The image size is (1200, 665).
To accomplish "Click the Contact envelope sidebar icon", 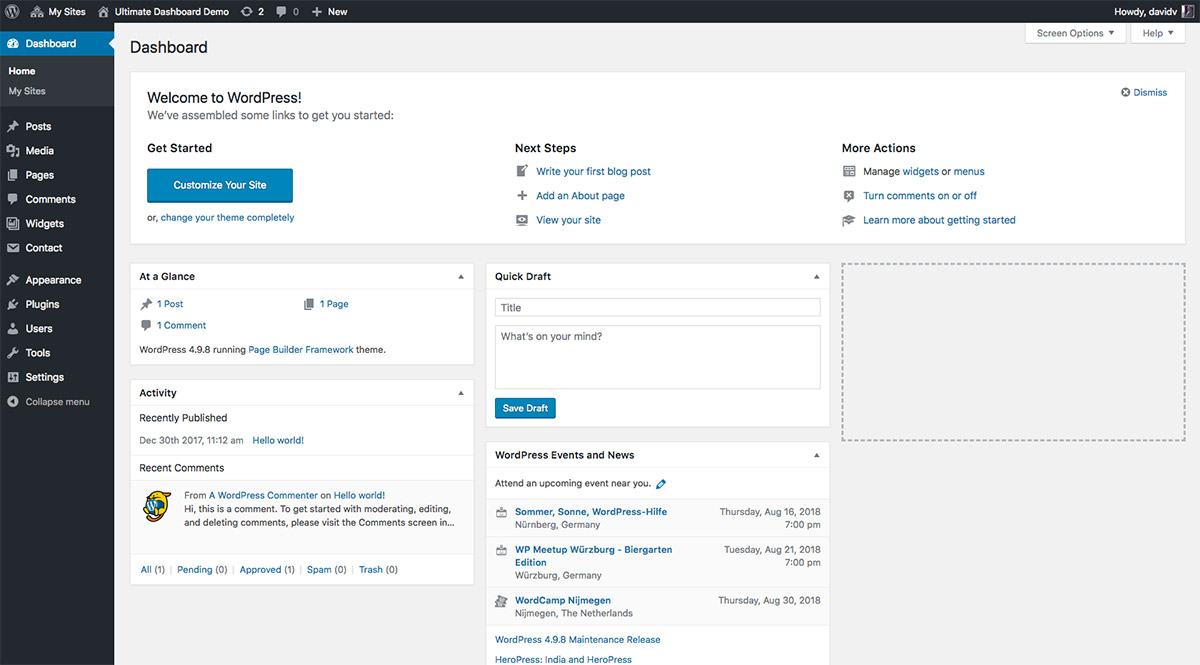I will point(13,248).
